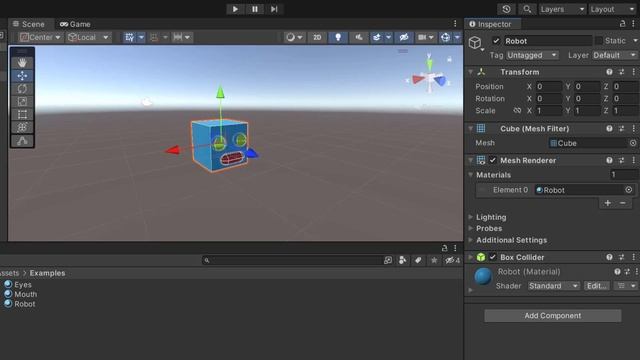Advance one frame with the step button
The height and width of the screenshot is (360, 640).
tap(274, 9)
